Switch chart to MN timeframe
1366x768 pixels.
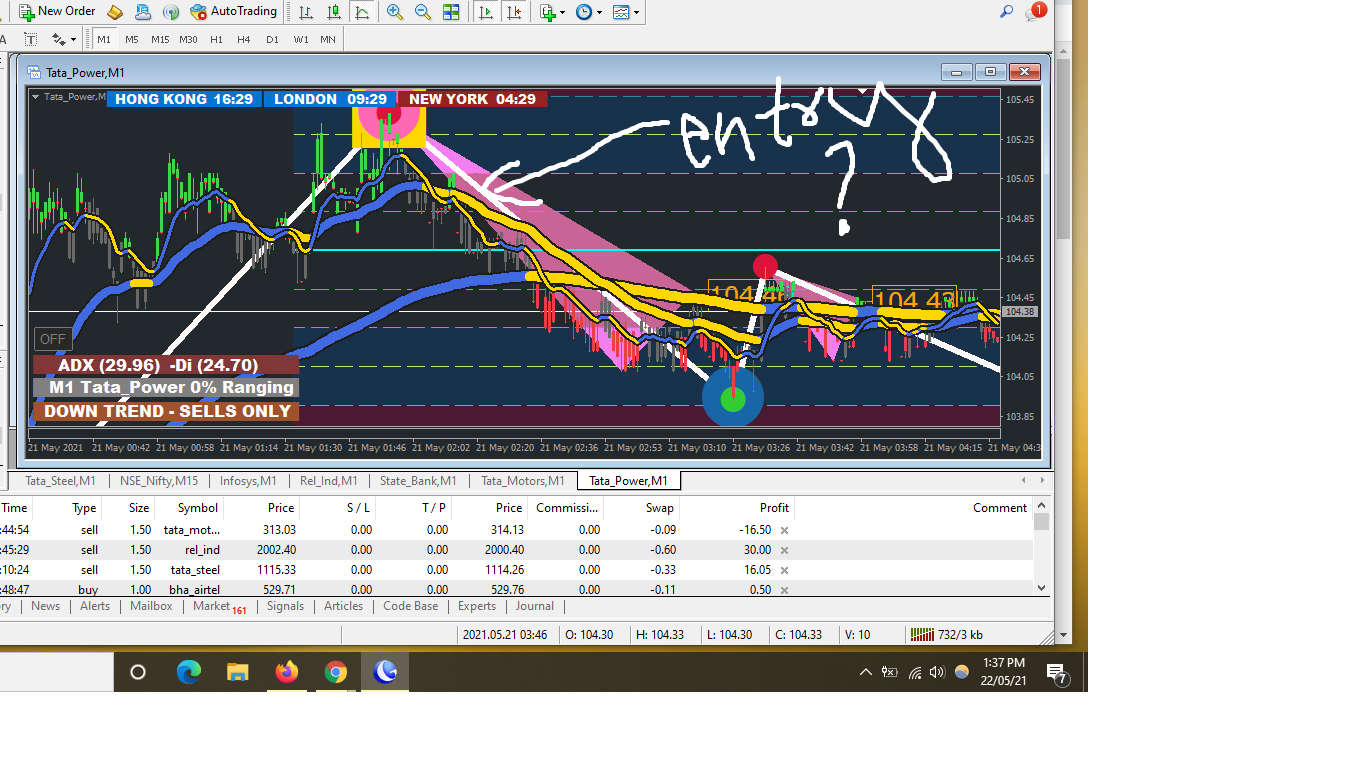(x=328, y=39)
